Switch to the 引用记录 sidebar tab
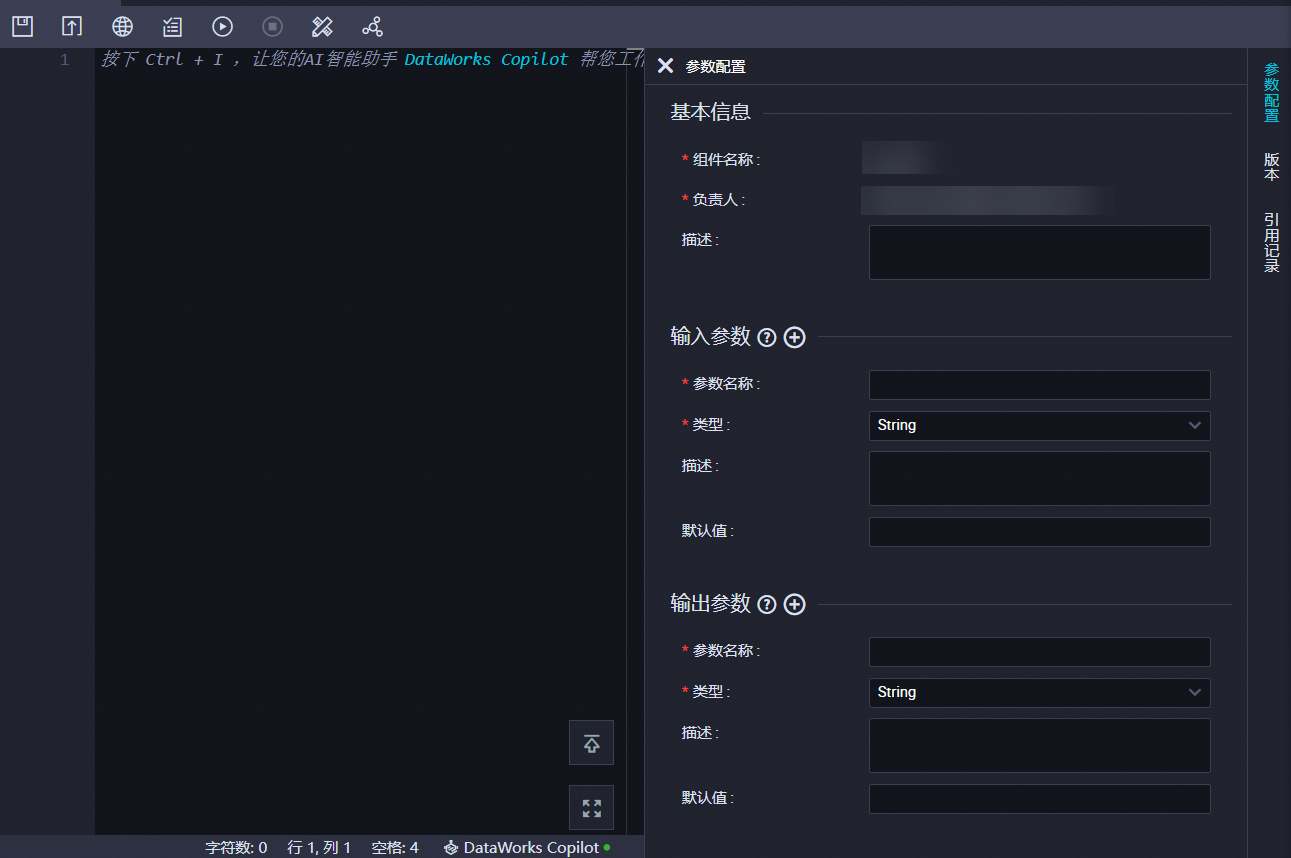The height and width of the screenshot is (858, 1291). tap(1271, 242)
